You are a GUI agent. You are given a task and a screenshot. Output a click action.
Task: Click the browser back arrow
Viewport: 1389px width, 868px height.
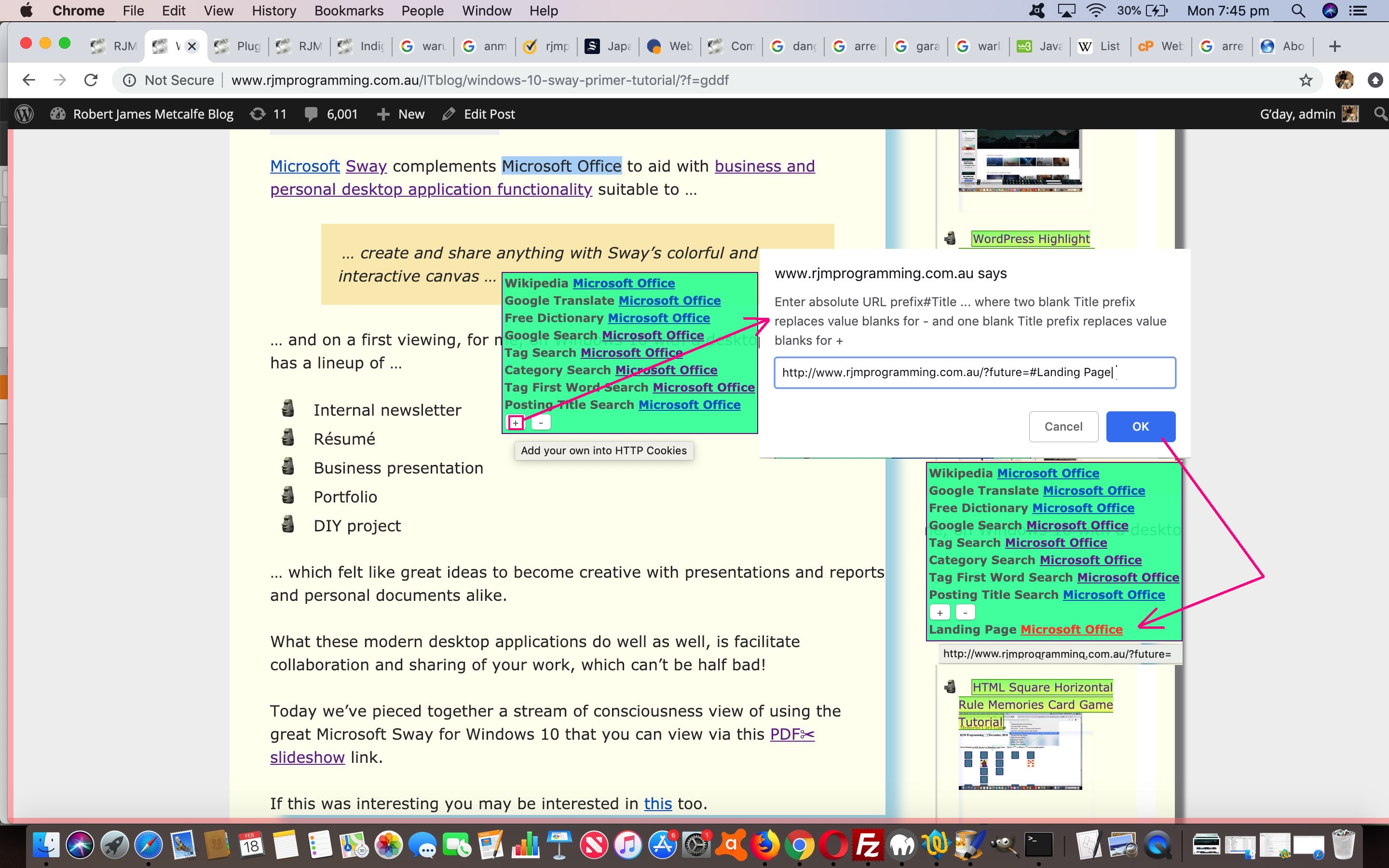tap(29, 80)
